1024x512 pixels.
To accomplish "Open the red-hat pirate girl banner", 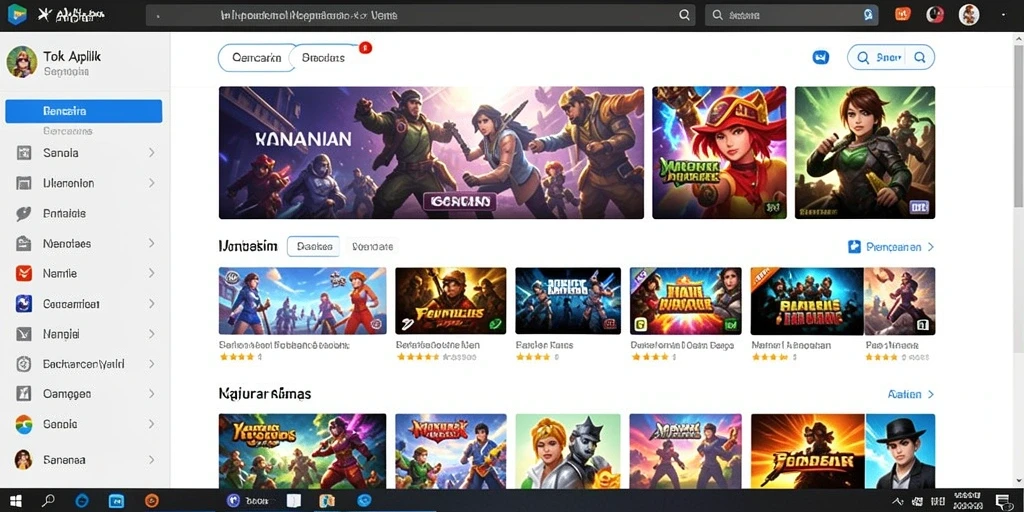I will point(719,152).
